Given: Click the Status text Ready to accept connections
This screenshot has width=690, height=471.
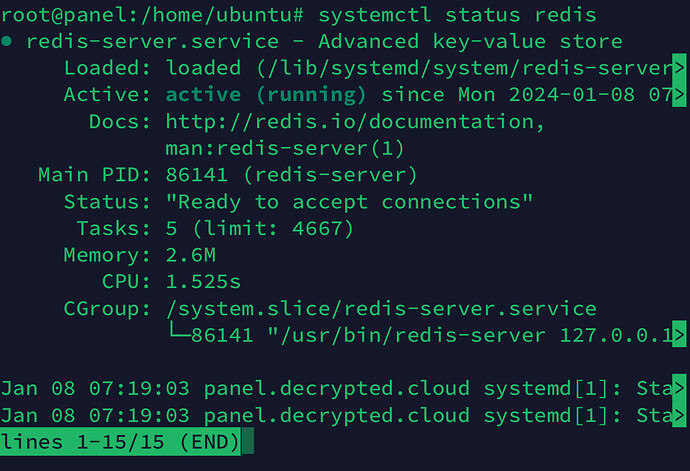Looking at the screenshot, I should coord(349,202).
